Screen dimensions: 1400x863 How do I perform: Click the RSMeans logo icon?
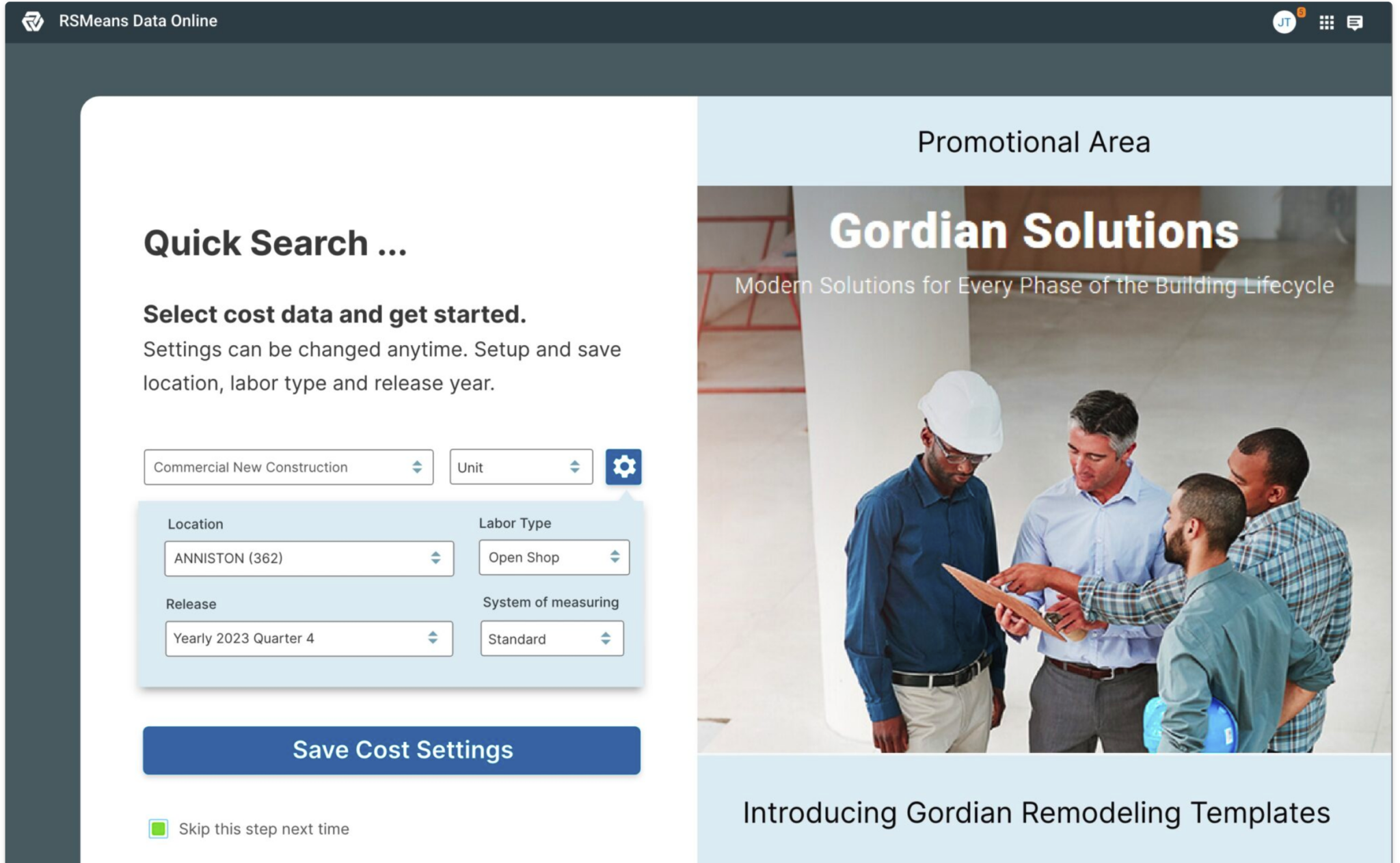click(x=32, y=21)
